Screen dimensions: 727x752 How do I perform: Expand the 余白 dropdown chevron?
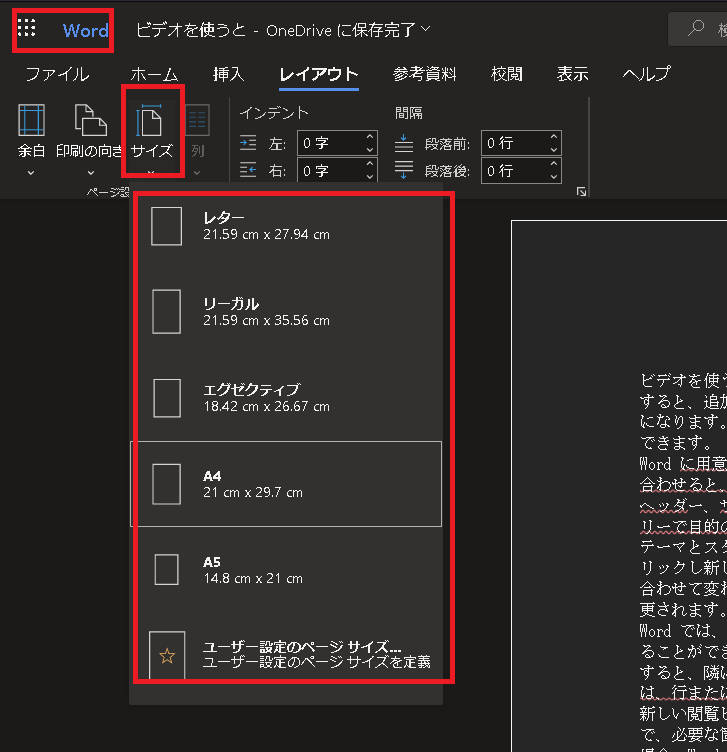(31, 173)
